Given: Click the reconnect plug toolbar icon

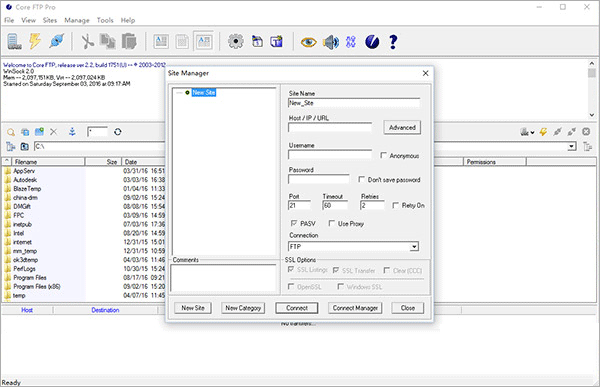Looking at the screenshot, I should [57, 41].
